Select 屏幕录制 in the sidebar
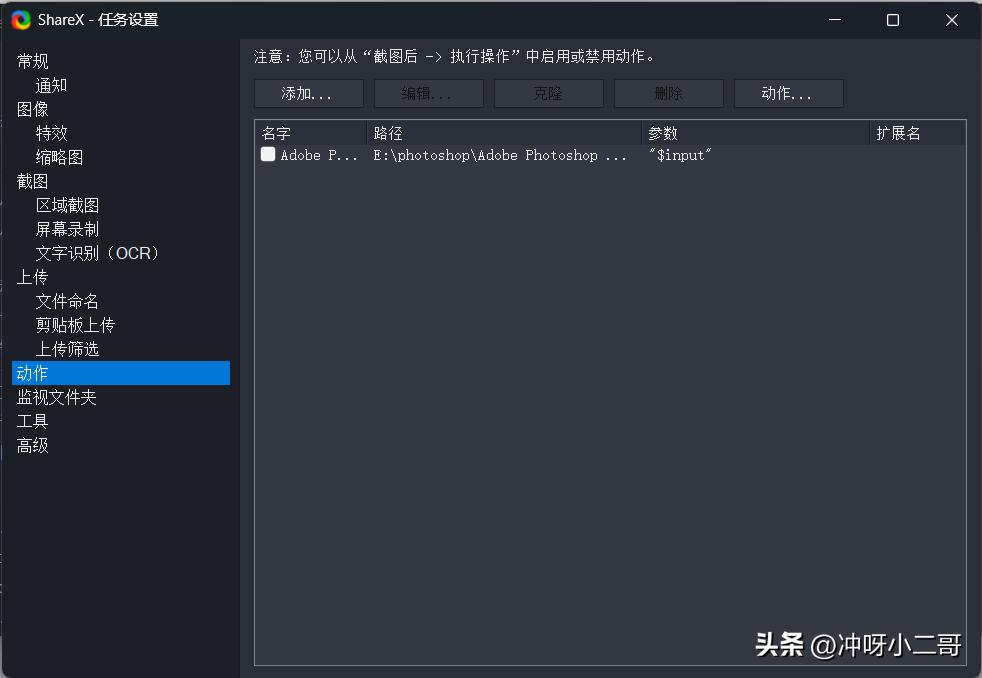 coord(67,228)
